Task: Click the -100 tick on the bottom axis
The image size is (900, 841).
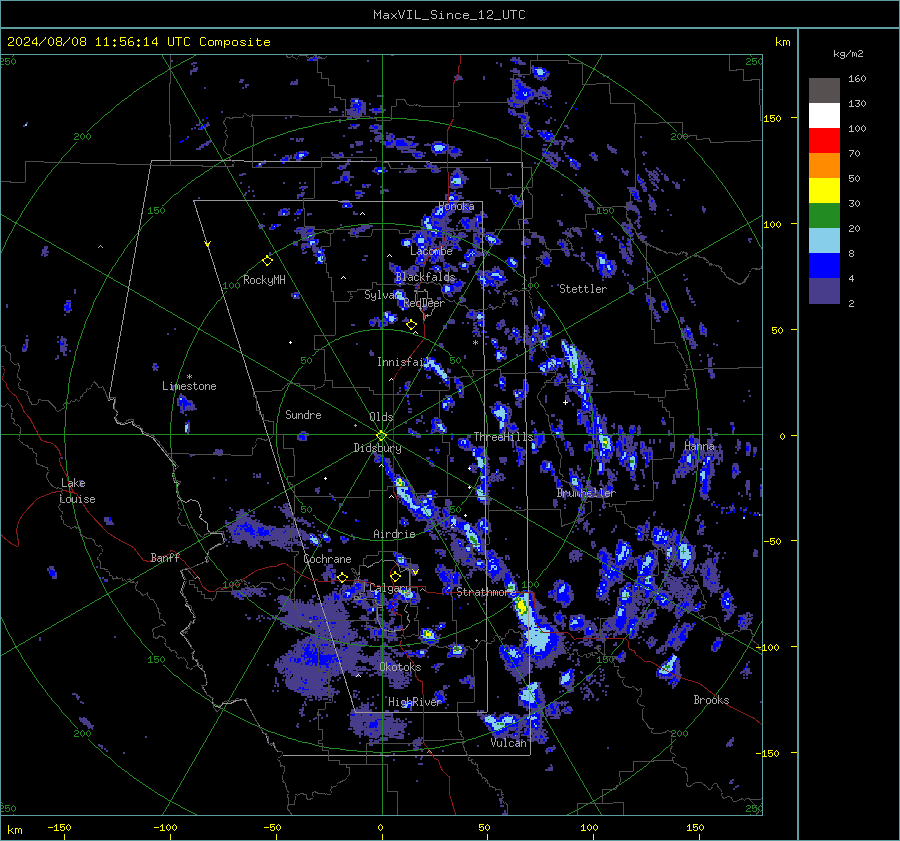Action: coord(165,828)
